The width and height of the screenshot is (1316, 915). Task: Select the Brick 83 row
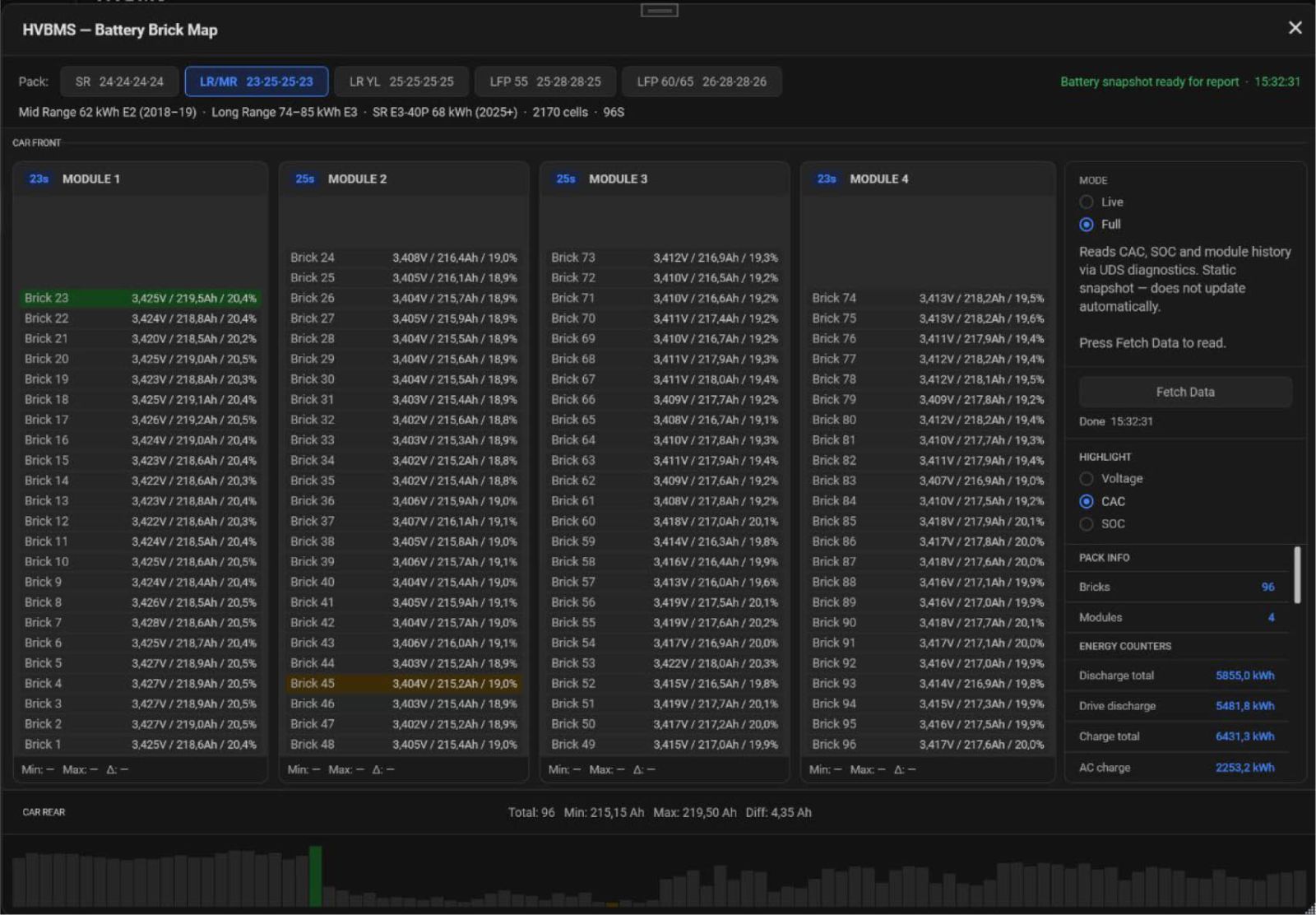928,481
